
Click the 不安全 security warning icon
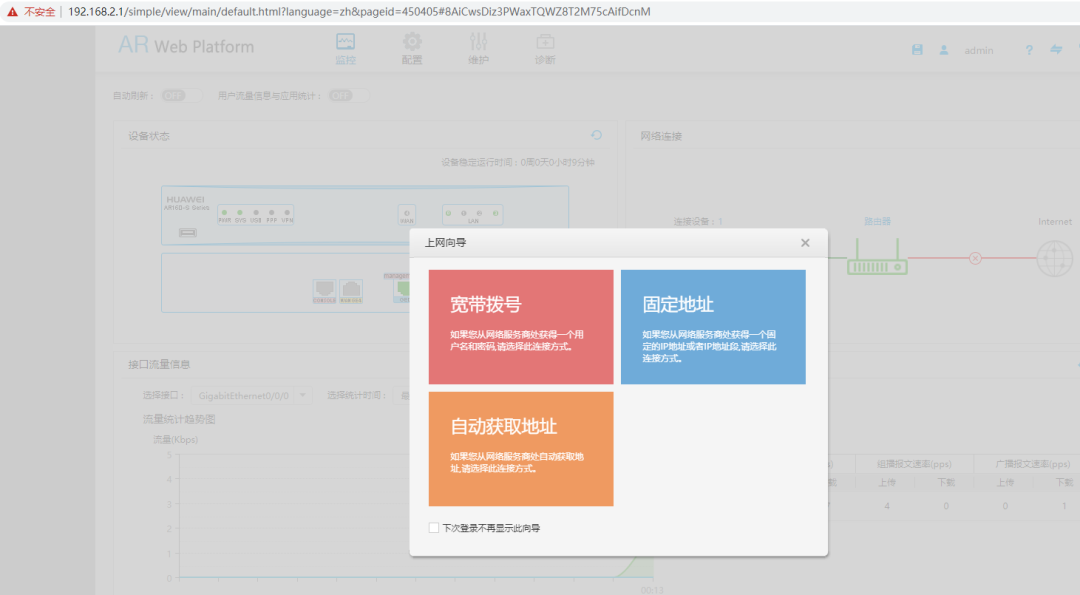pyautogui.click(x=12, y=12)
